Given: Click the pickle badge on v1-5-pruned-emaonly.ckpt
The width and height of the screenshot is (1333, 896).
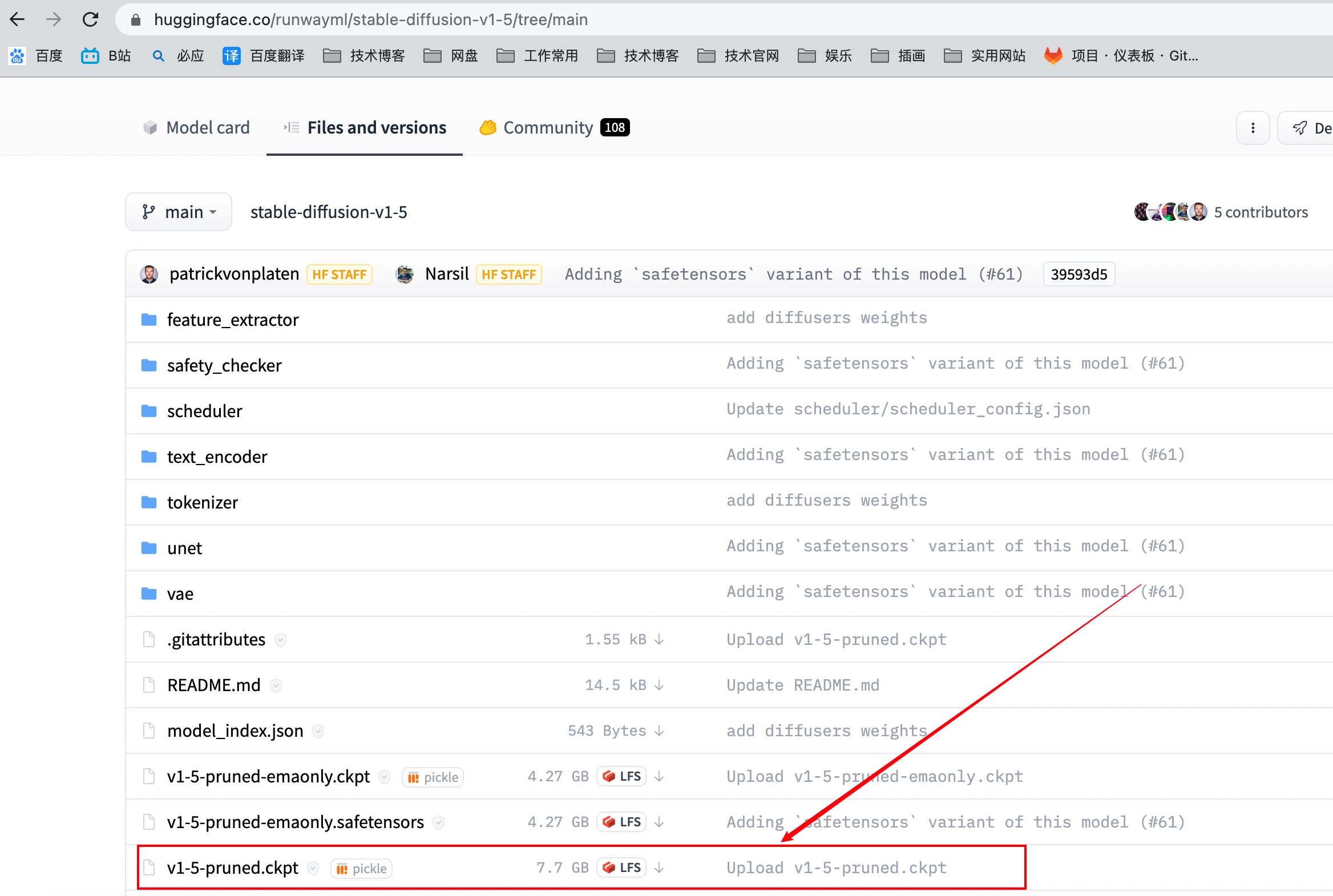Looking at the screenshot, I should (x=433, y=777).
